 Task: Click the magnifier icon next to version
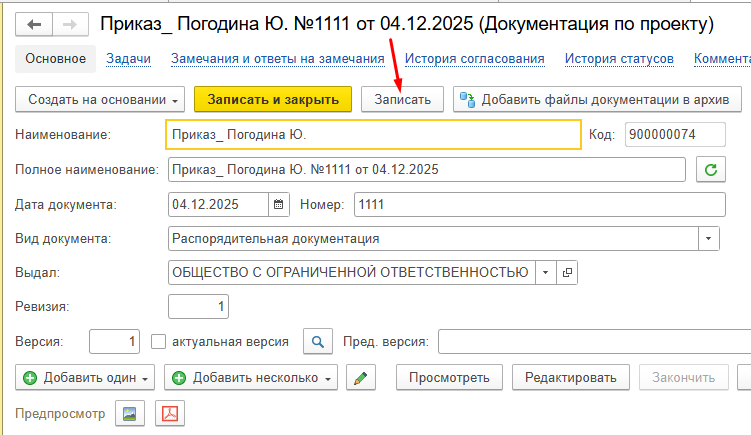[318, 341]
